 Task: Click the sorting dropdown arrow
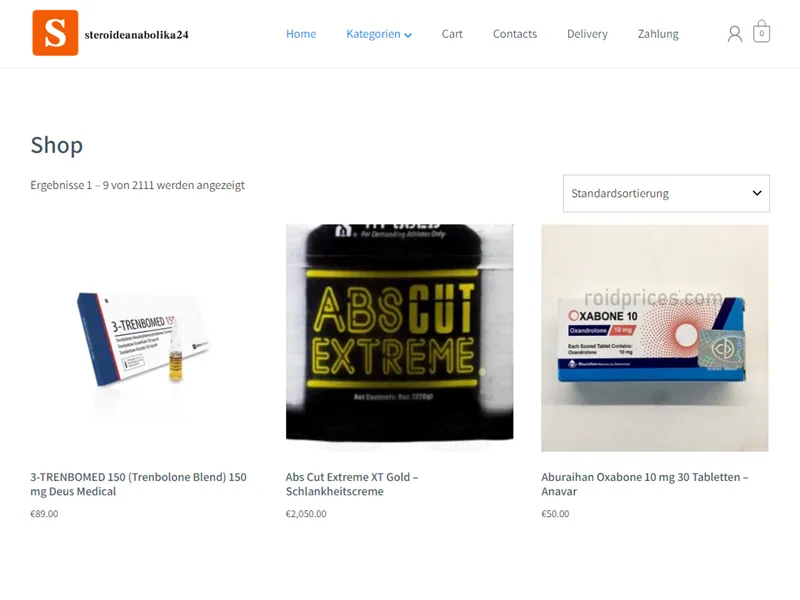(x=757, y=193)
